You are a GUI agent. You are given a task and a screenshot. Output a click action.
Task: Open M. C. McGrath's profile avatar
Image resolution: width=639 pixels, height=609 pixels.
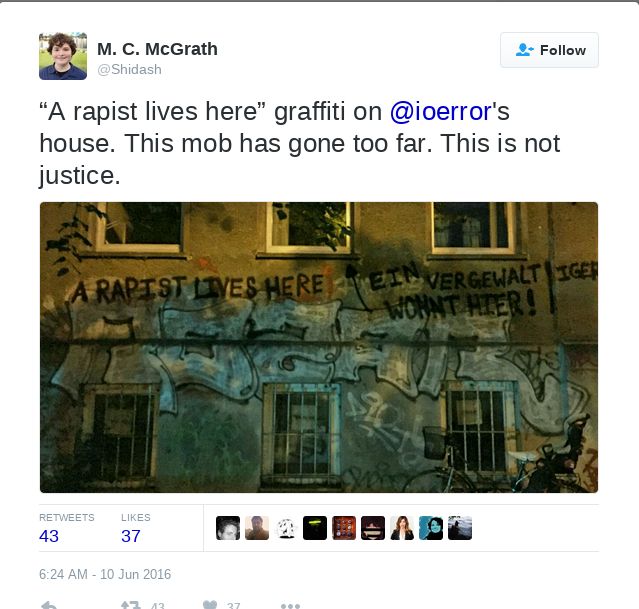[63, 56]
